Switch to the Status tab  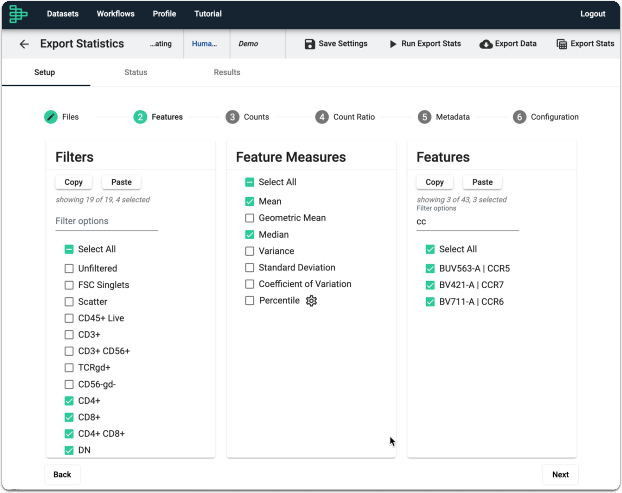tap(136, 72)
